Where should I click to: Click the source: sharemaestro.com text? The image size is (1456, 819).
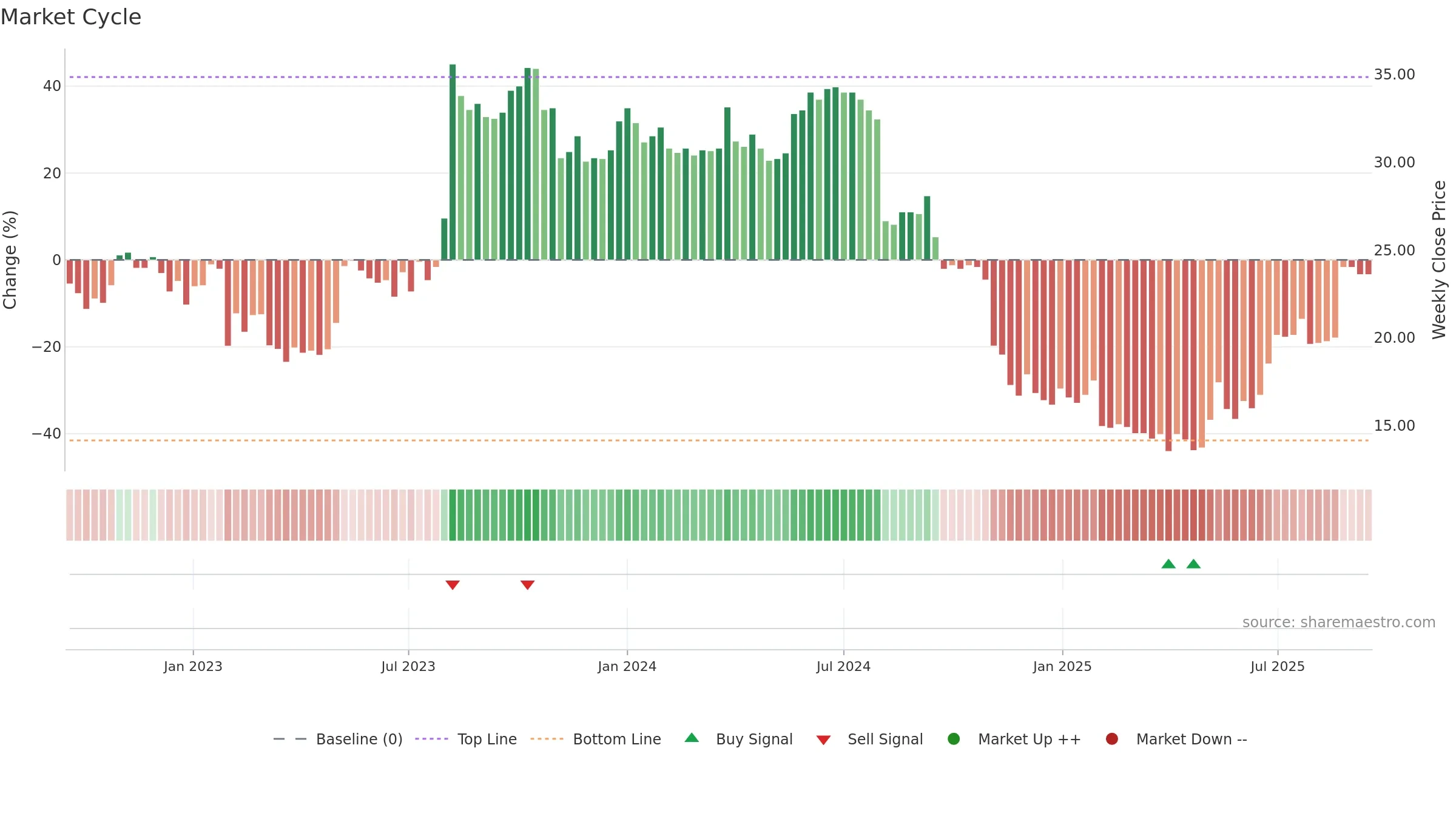point(1339,622)
